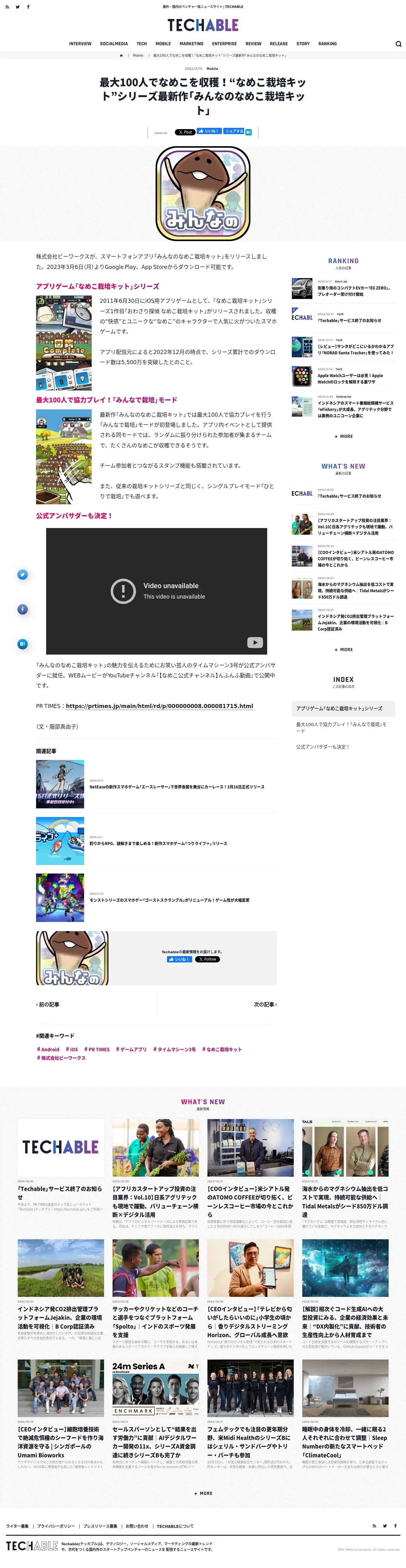406x1568 pixels.
Task: Click the Hatena B! button beside シェアする
Action: click(x=248, y=132)
